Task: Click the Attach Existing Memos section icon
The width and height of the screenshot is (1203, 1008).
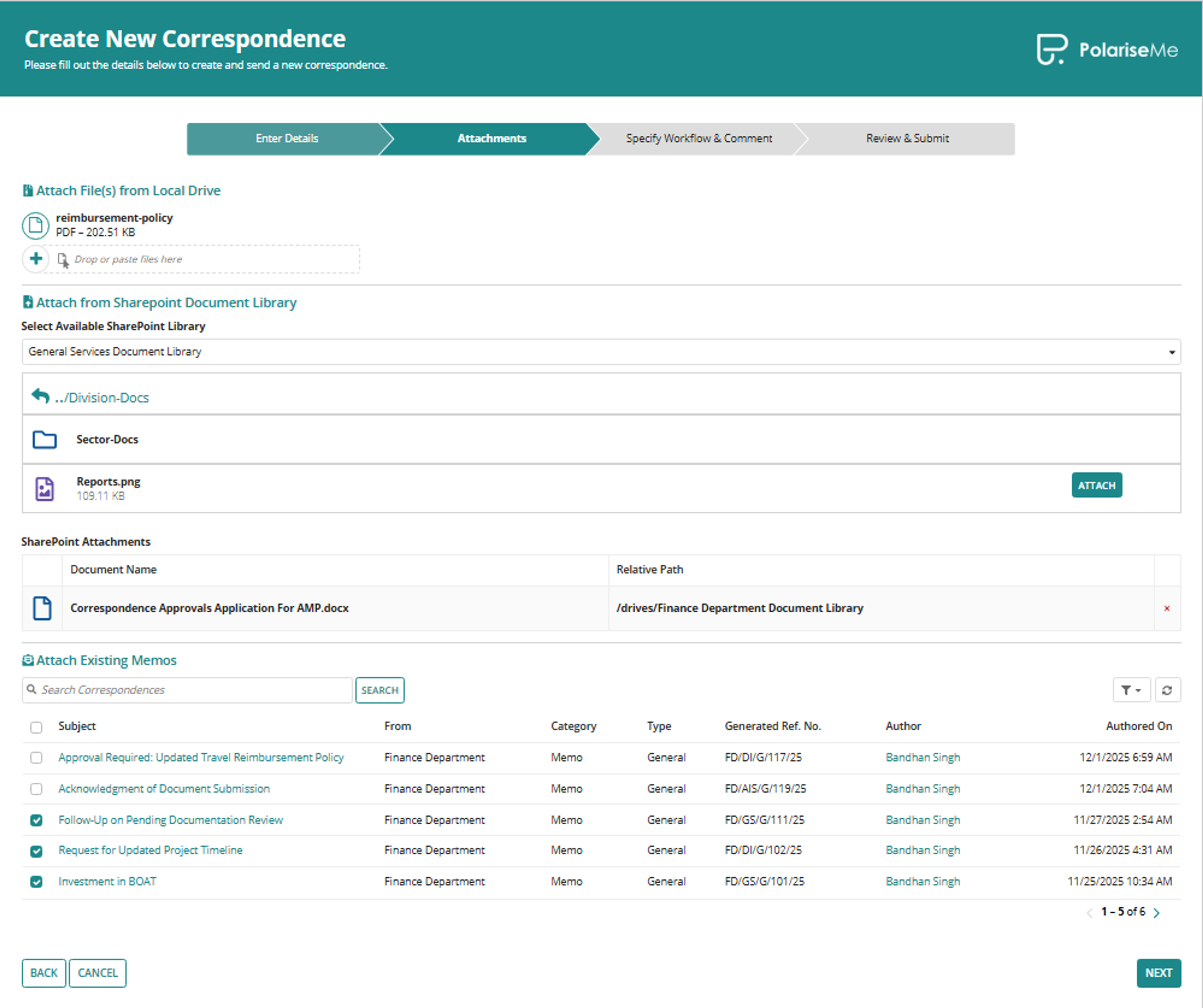Action: tap(28, 660)
